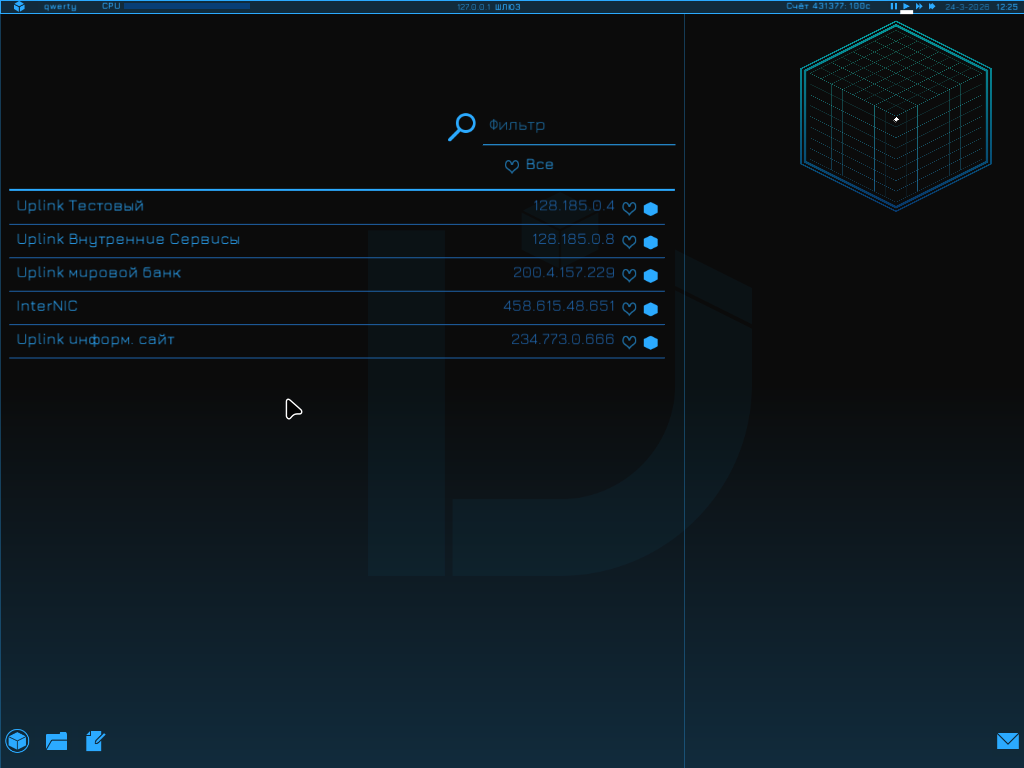
Task: Favorite the Uplink Внутренние Сервисы server
Action: [x=629, y=242]
